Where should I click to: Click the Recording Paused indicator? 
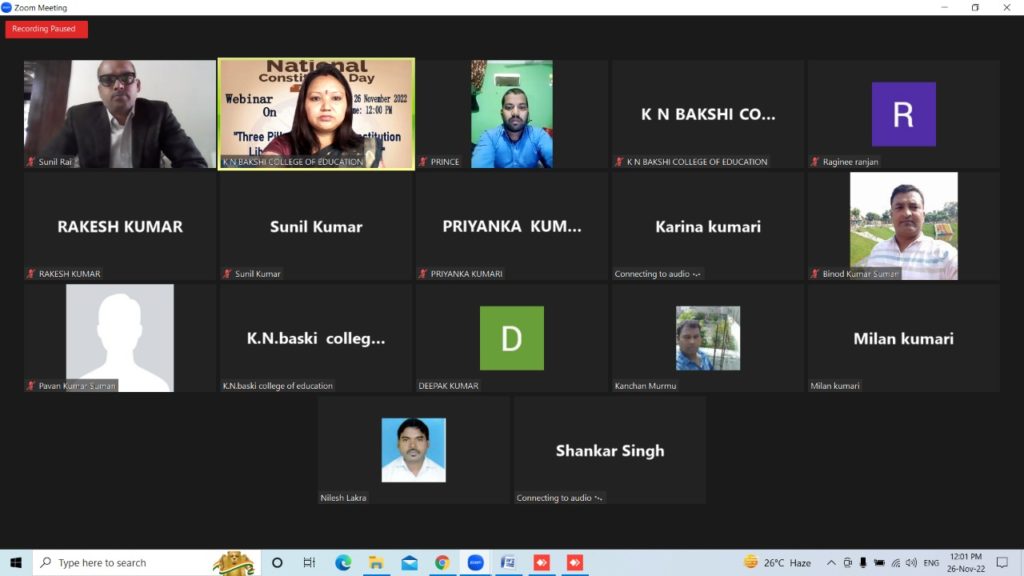(x=46, y=29)
